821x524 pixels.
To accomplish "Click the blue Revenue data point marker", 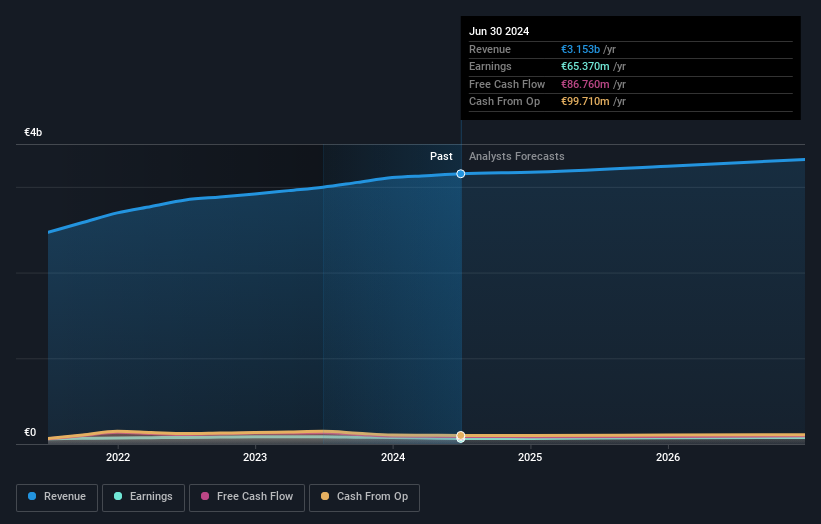I will click(x=461, y=174).
